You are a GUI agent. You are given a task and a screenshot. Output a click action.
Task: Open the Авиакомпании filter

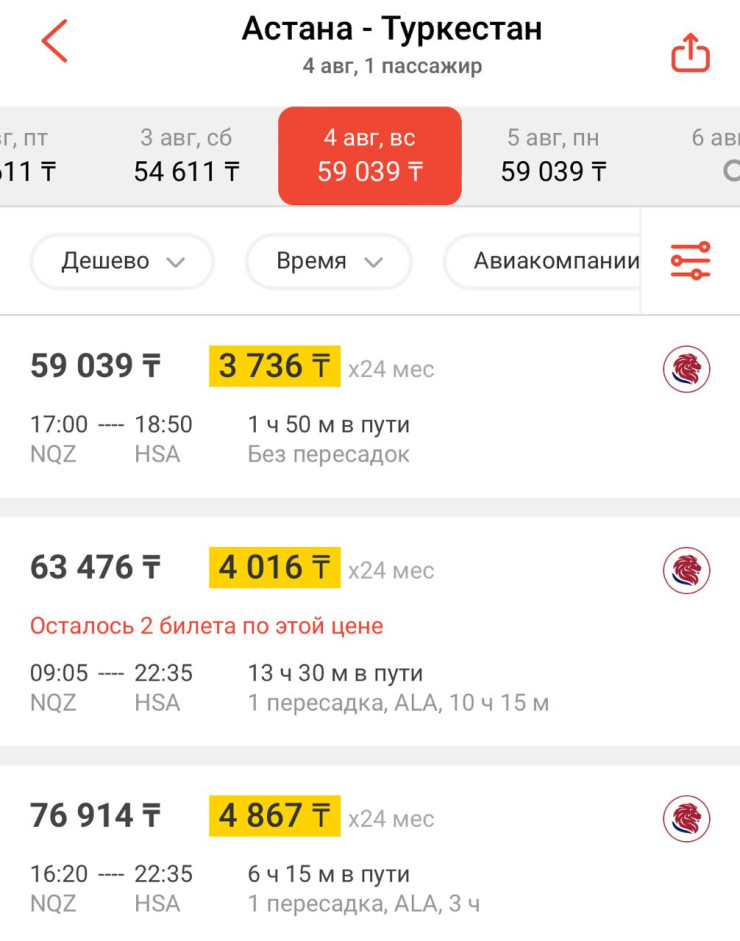point(555,262)
